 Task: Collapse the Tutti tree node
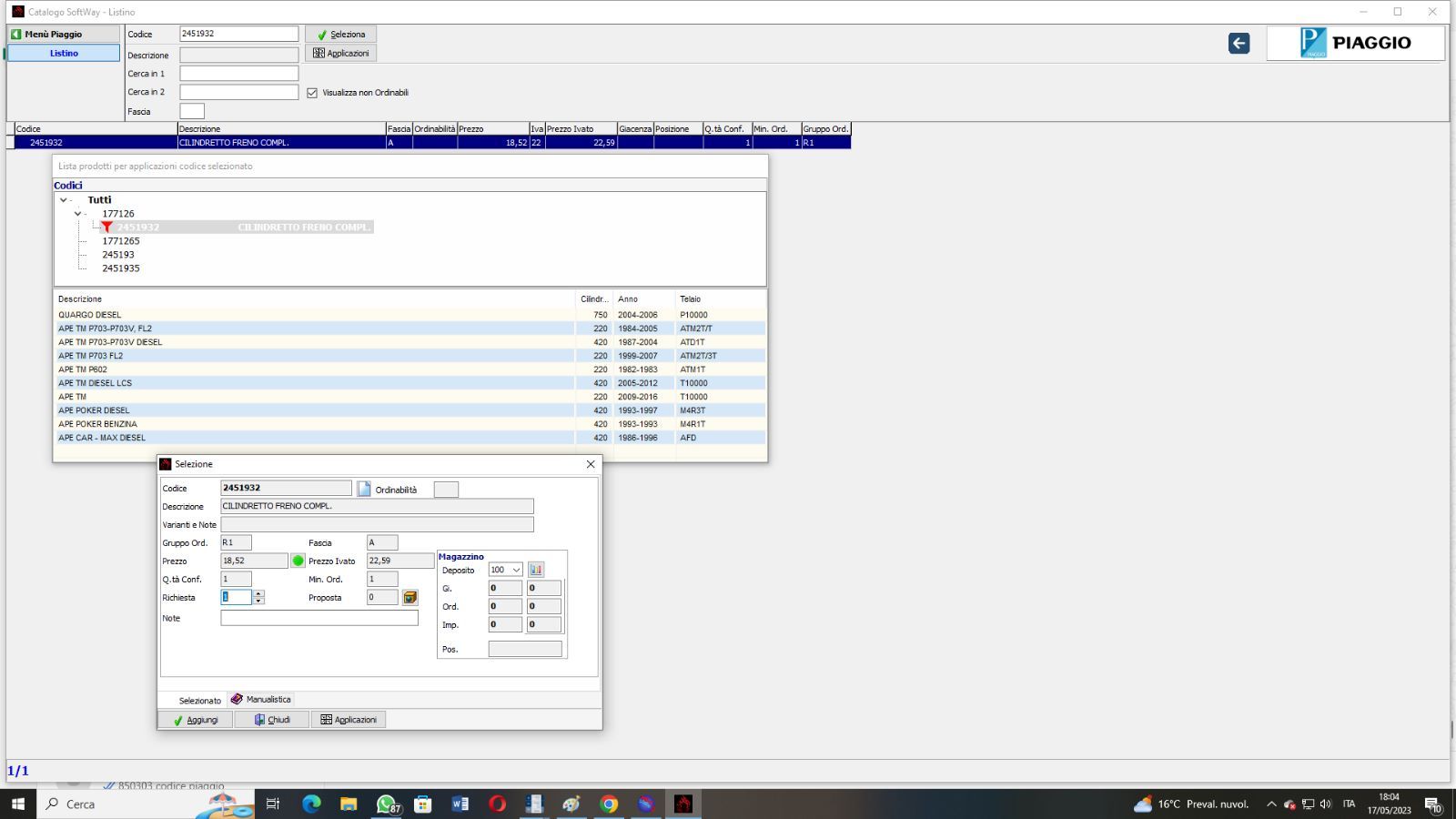click(x=63, y=200)
